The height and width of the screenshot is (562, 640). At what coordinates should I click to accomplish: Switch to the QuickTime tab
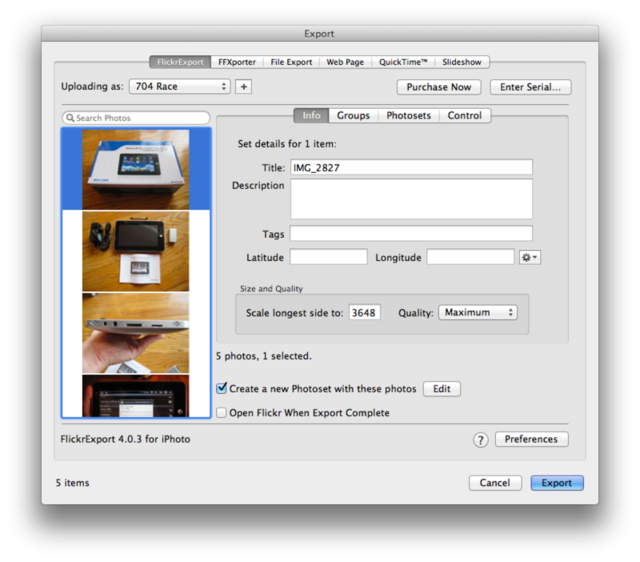pos(403,62)
